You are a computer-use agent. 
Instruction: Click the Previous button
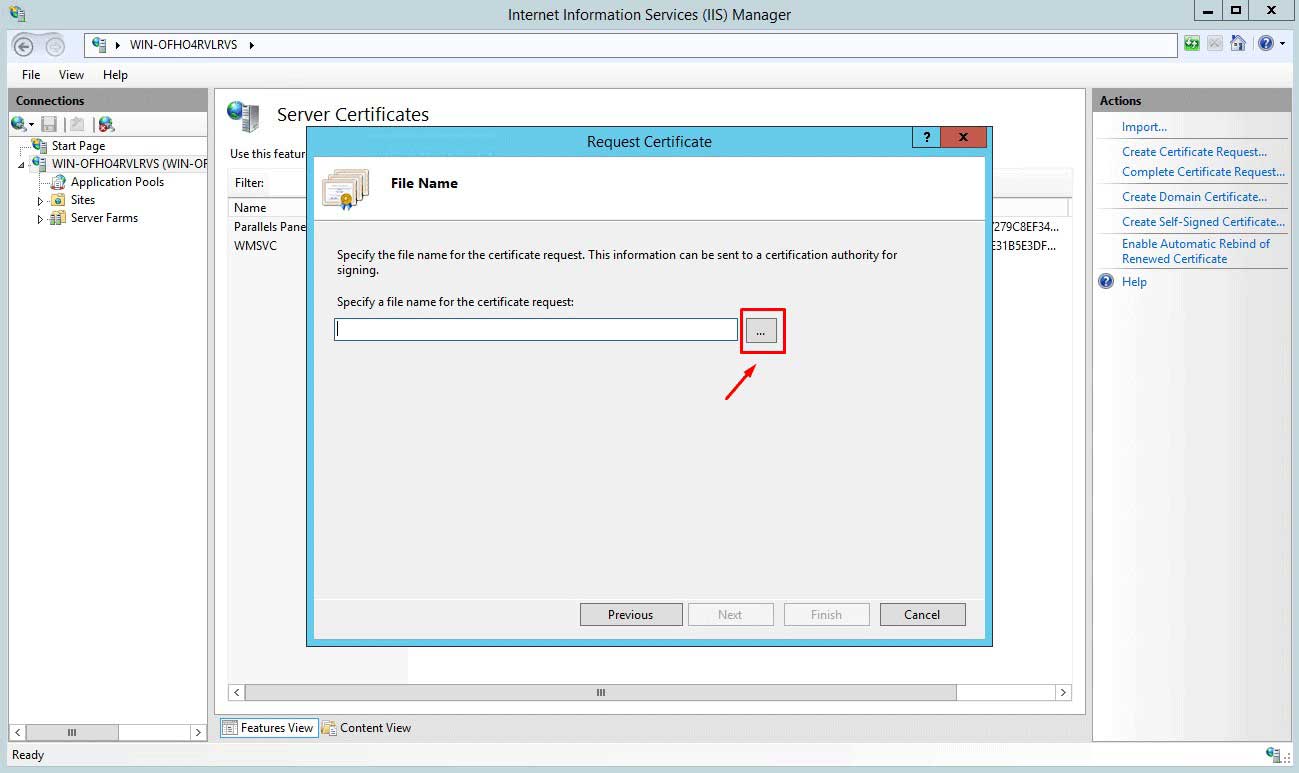click(630, 615)
